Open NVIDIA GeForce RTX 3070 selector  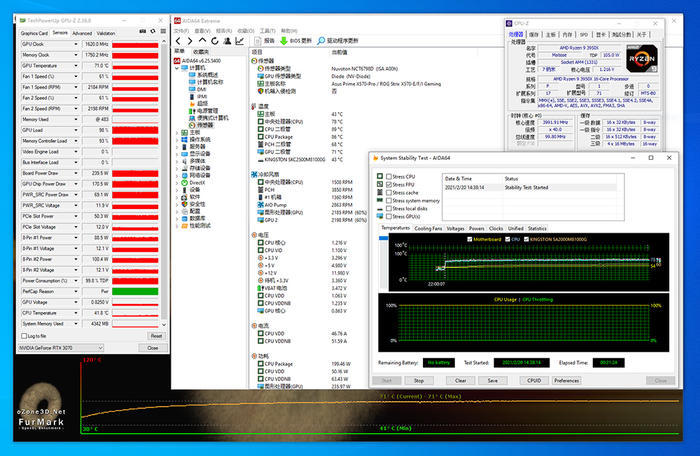pos(61,348)
